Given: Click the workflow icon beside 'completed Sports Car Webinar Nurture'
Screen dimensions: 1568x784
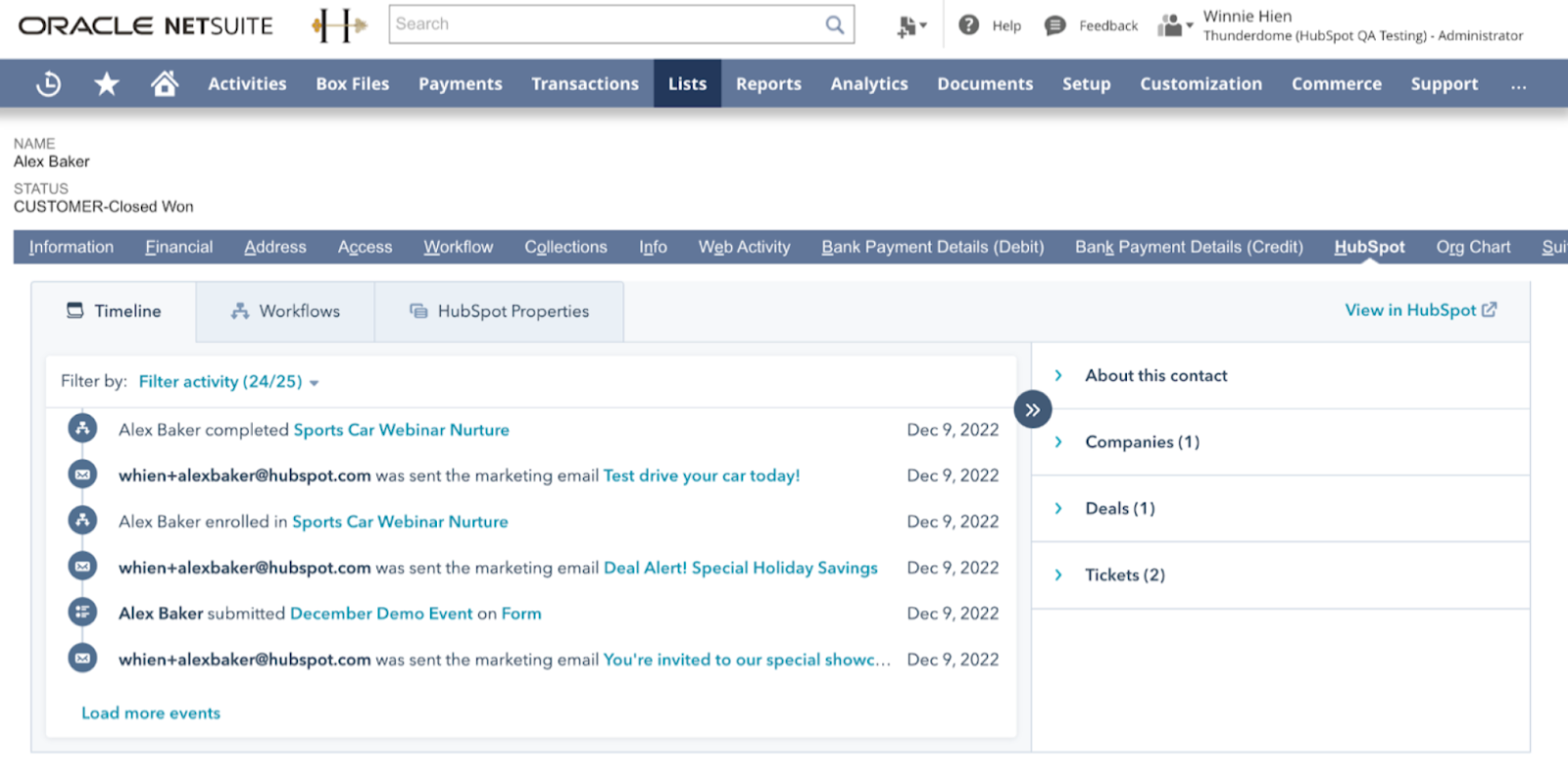Looking at the screenshot, I should click(82, 428).
